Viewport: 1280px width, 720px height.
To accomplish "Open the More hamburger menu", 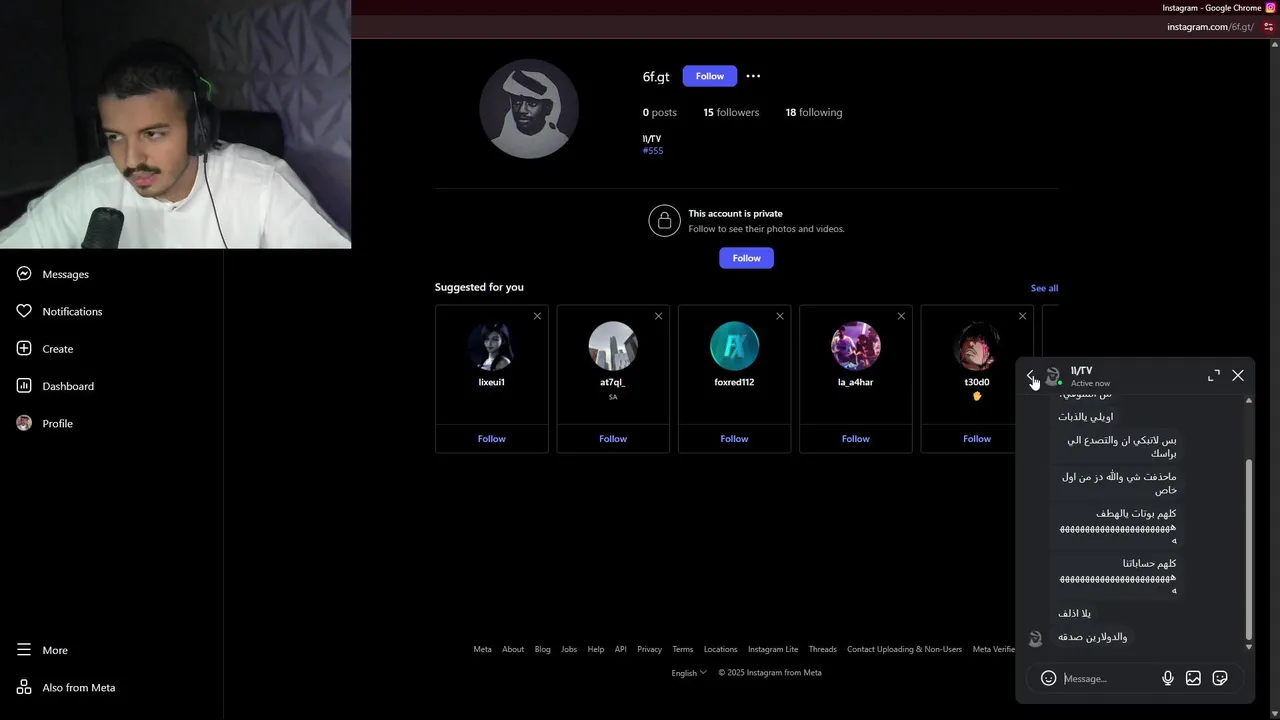I will click(x=24, y=650).
